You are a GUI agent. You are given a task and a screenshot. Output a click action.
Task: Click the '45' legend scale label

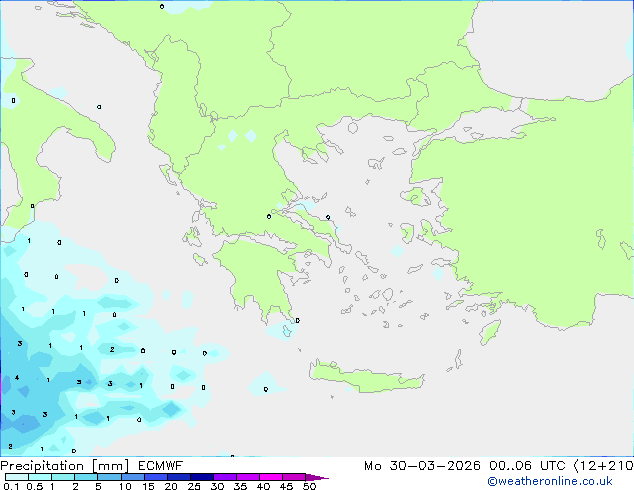point(286,486)
